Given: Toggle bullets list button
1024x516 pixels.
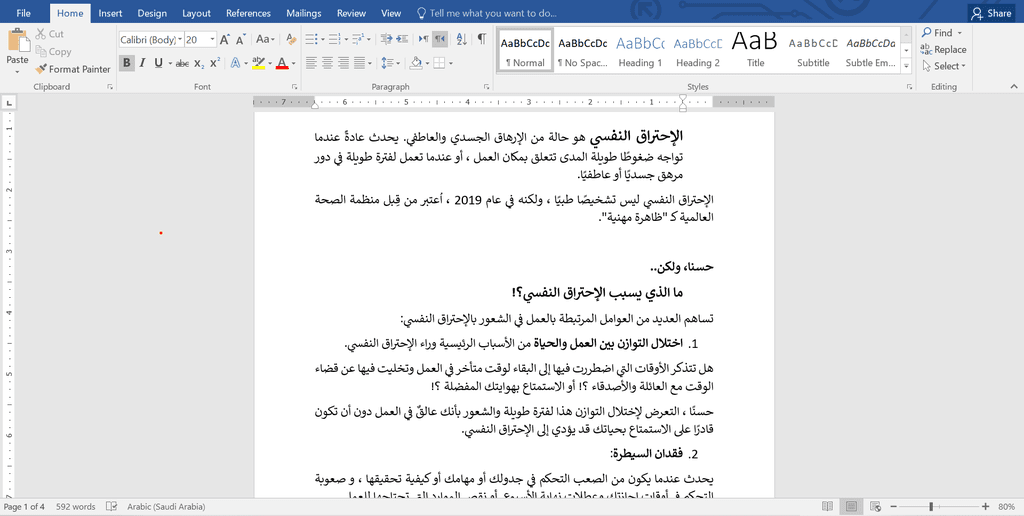Looking at the screenshot, I should [312, 39].
